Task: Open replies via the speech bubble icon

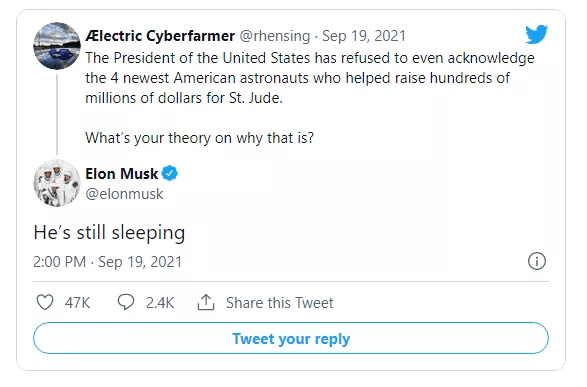Action: click(126, 302)
